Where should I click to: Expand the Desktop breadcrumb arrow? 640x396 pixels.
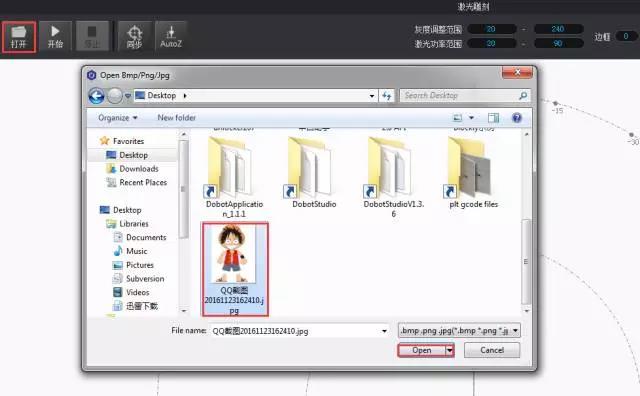(185, 96)
